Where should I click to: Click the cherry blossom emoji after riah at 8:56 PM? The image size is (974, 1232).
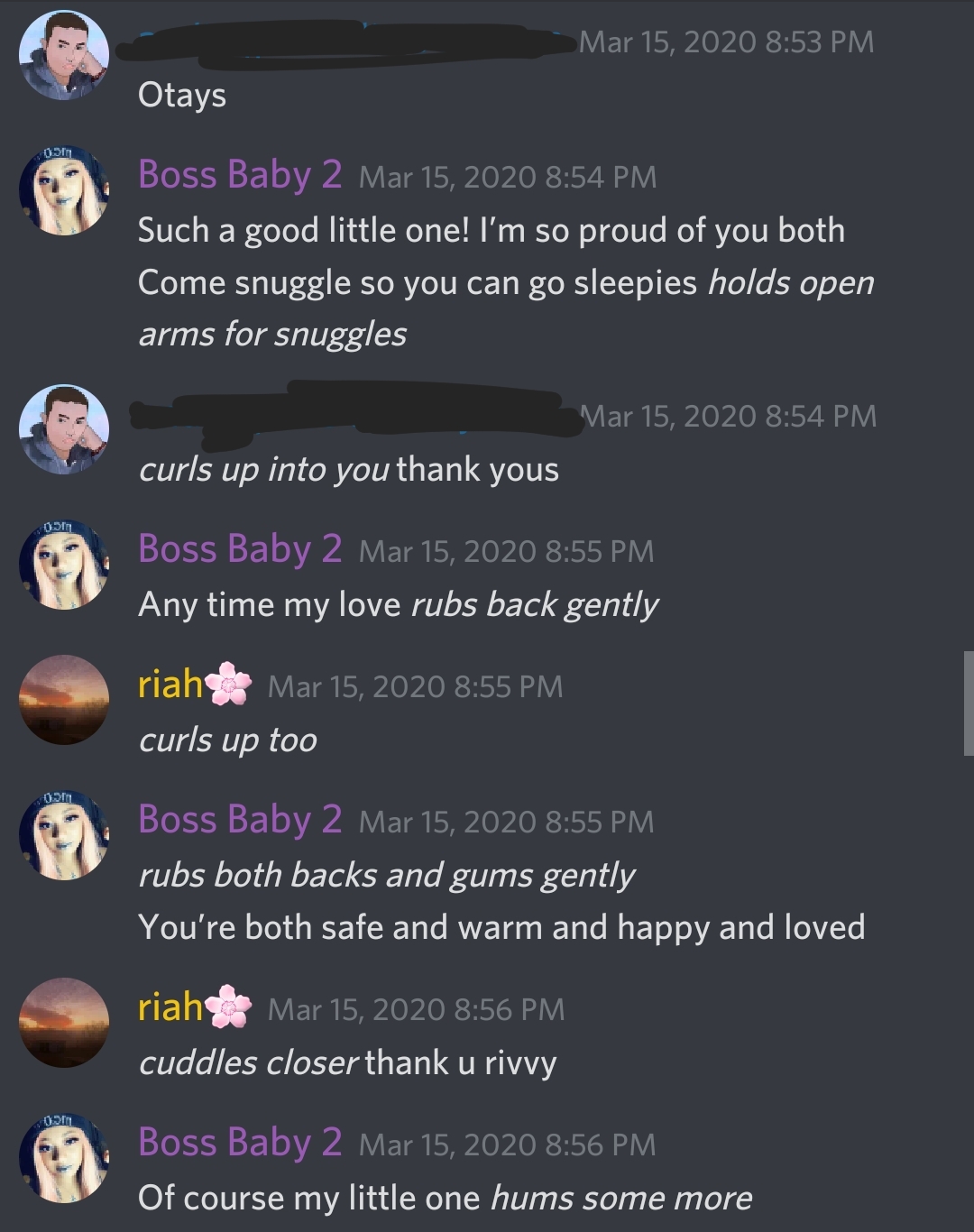[x=229, y=1007]
